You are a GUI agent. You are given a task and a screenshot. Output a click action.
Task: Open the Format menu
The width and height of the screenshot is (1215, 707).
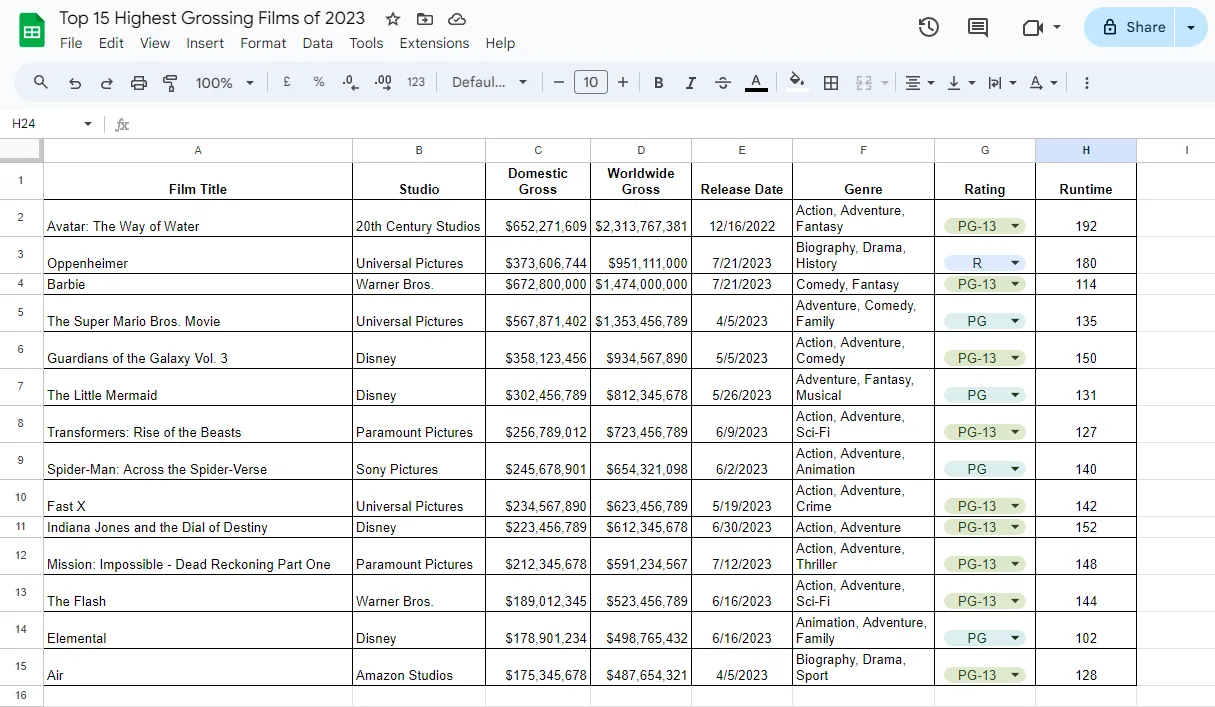point(263,43)
